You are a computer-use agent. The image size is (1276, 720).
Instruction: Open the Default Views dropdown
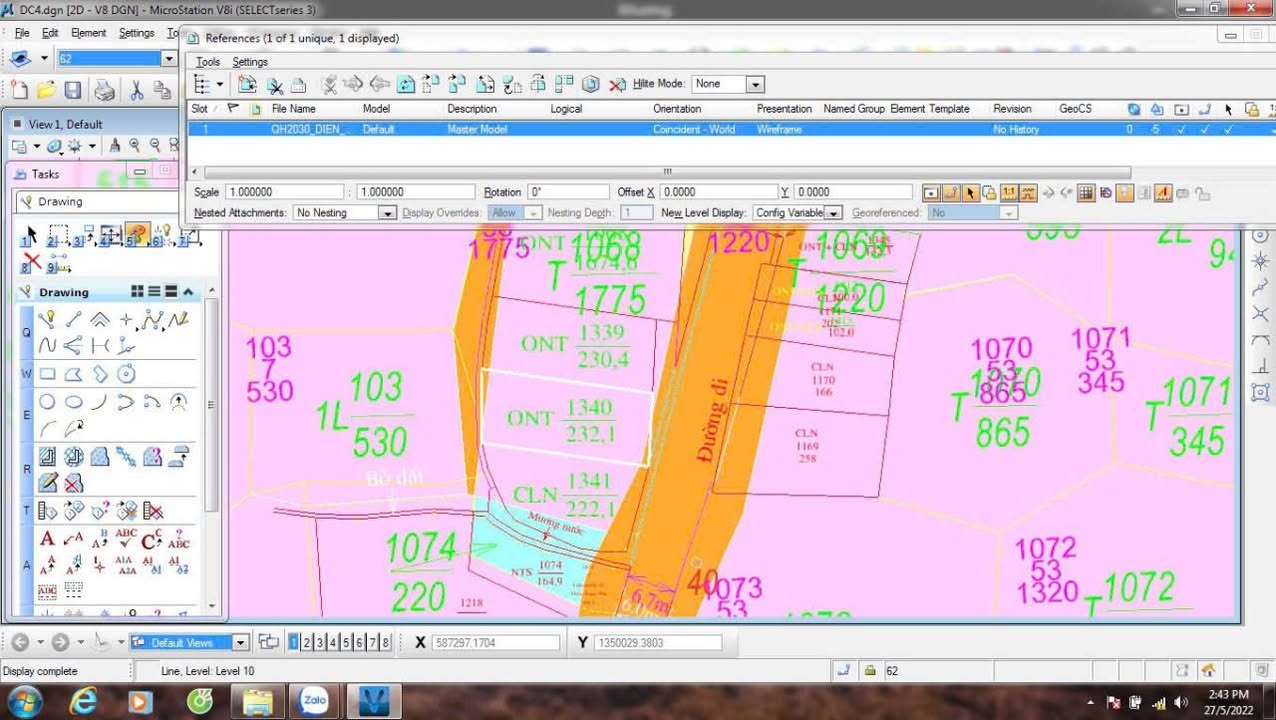click(240, 642)
